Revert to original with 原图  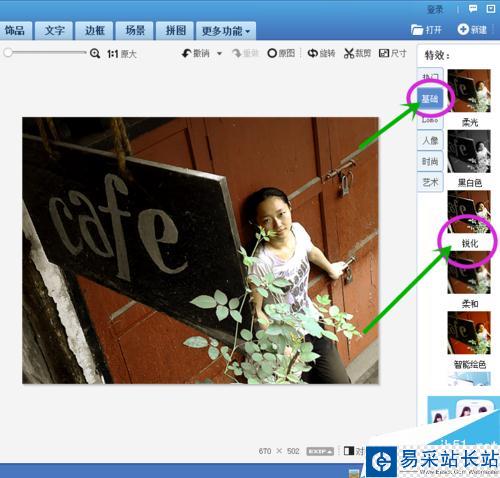click(281, 53)
